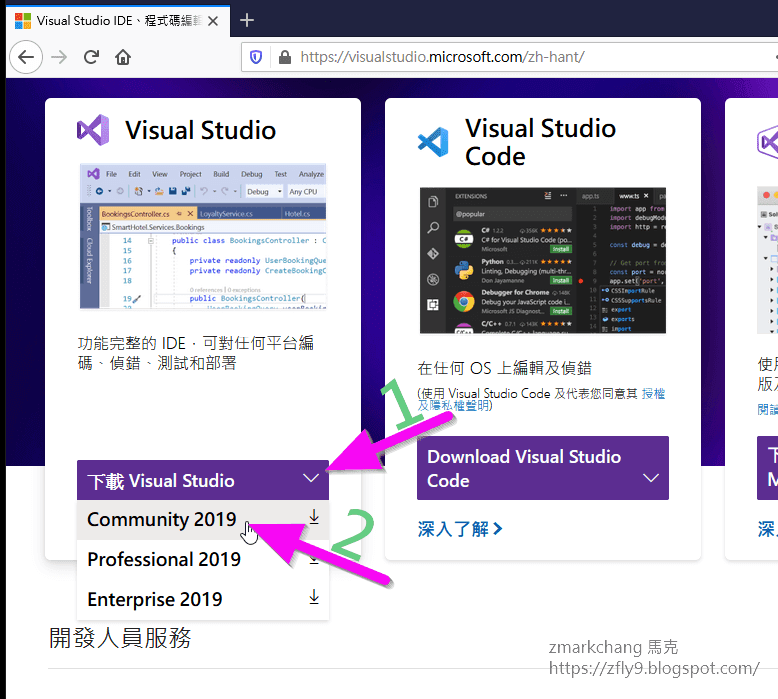The width and height of the screenshot is (778, 699).
Task: Click the blue Visual Studio Code logo
Action: point(433,142)
